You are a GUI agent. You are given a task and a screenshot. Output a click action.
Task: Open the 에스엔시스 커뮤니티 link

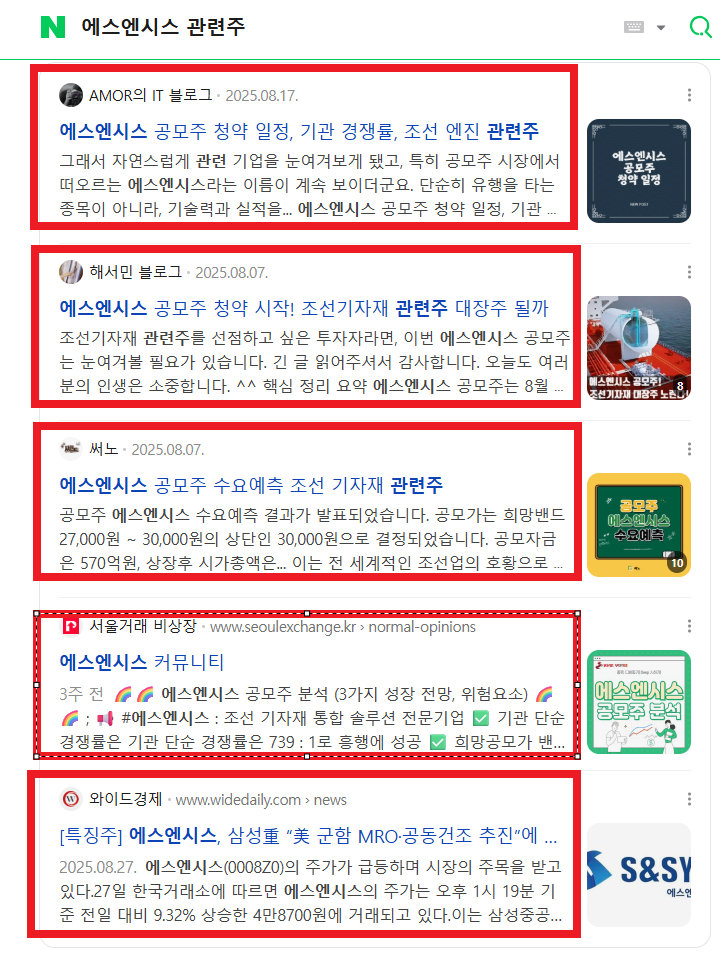[141, 662]
